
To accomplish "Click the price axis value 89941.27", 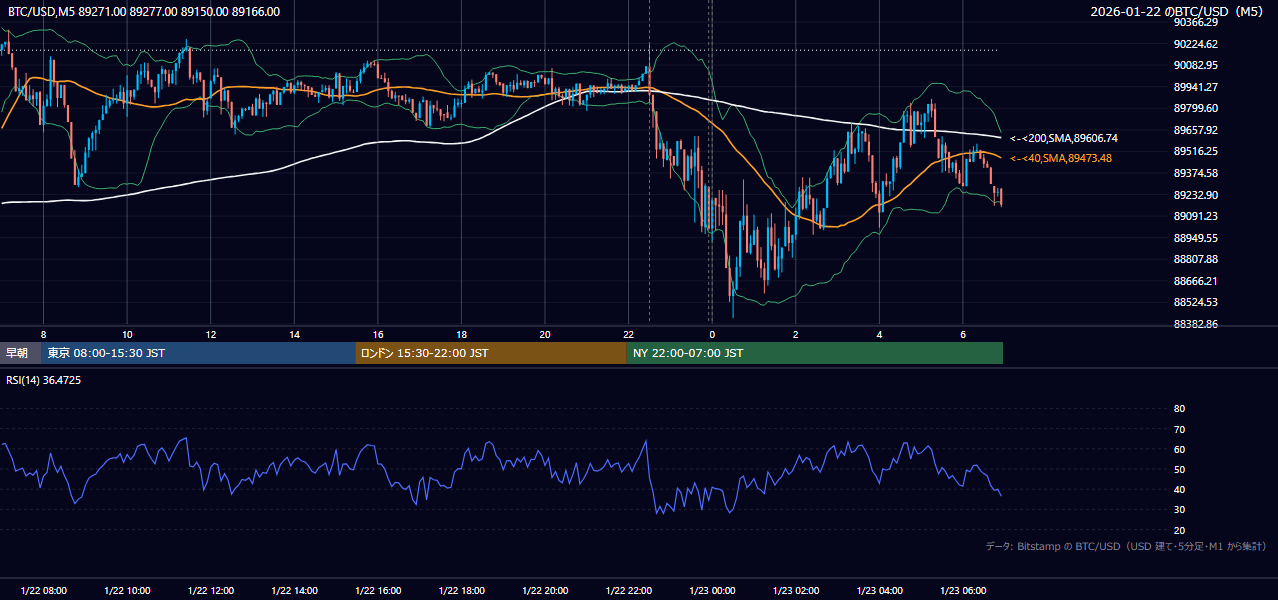I will [1195, 87].
